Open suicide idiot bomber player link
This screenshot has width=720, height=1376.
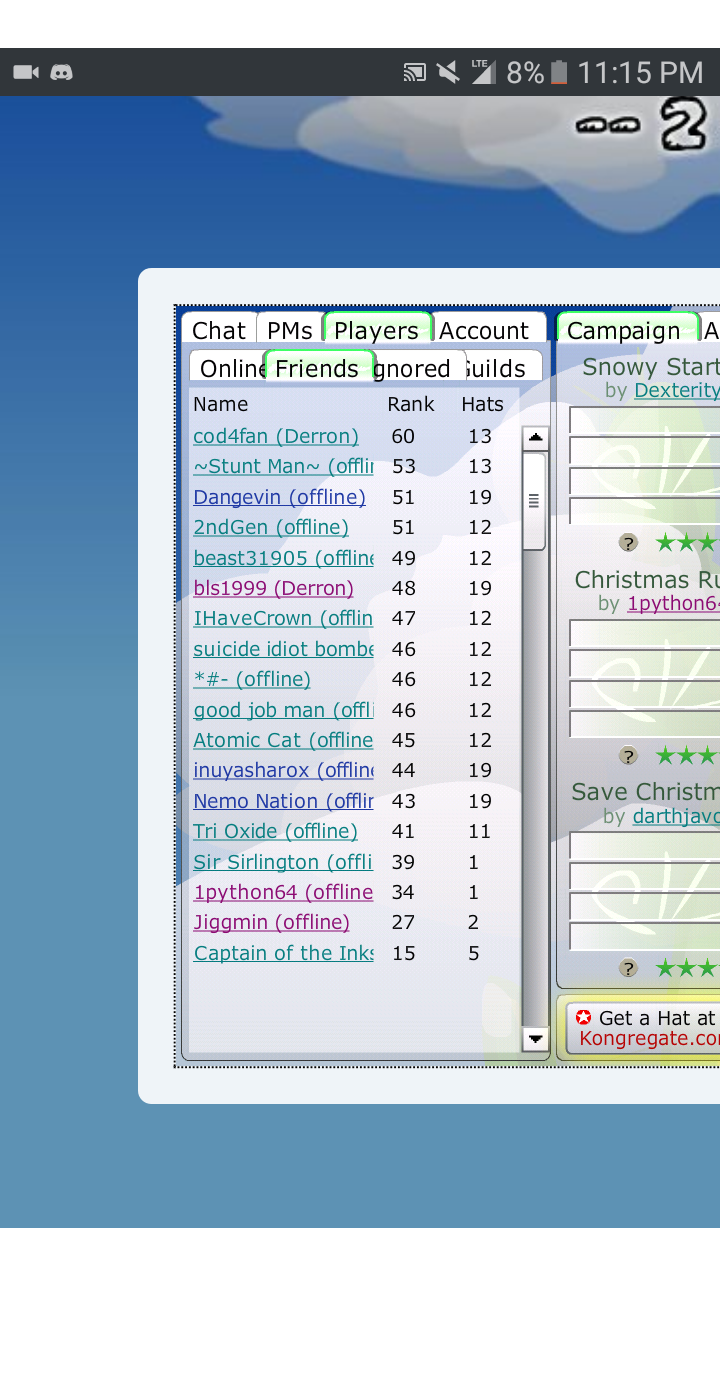(283, 649)
